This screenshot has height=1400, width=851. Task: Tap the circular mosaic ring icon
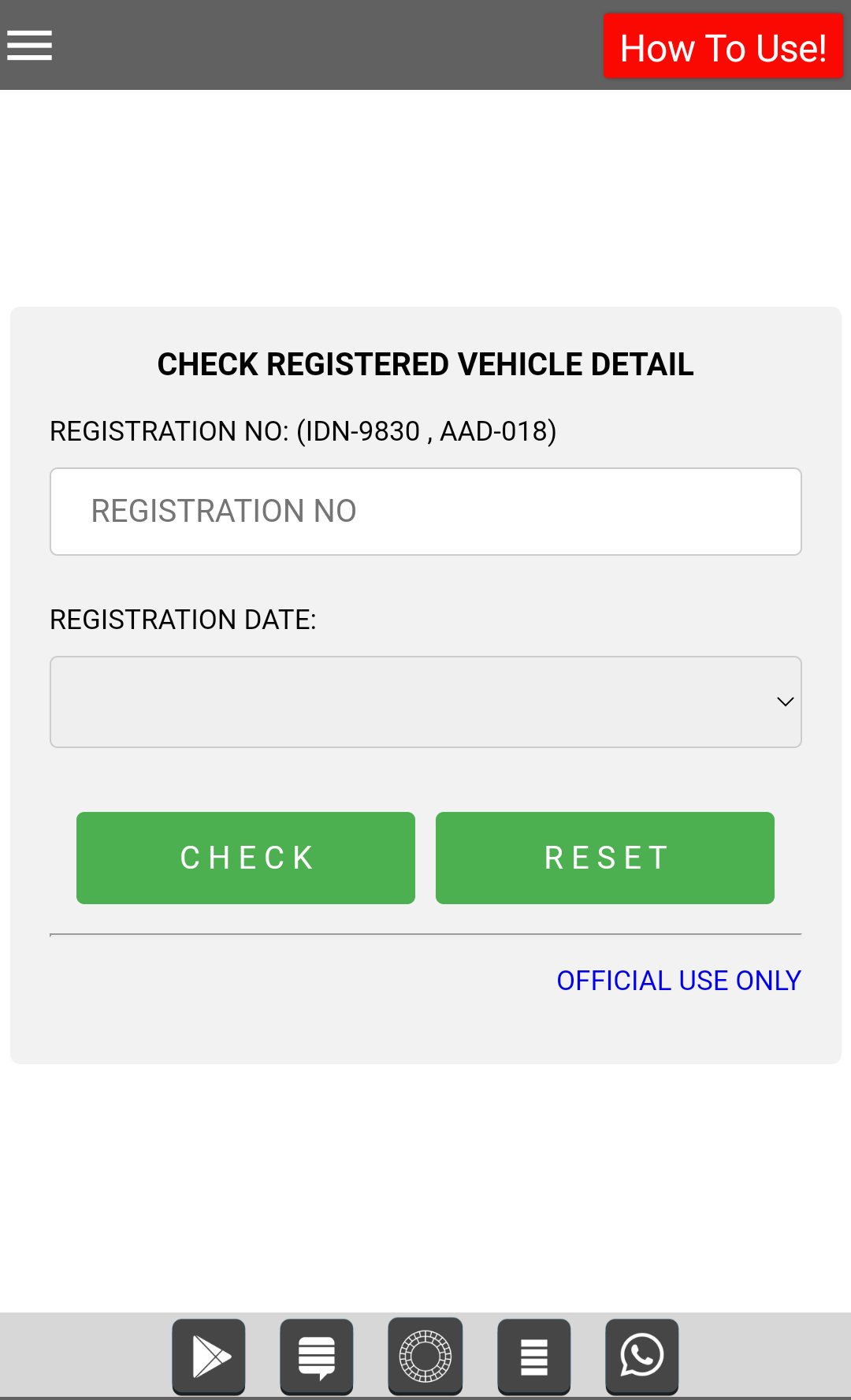click(x=425, y=1356)
